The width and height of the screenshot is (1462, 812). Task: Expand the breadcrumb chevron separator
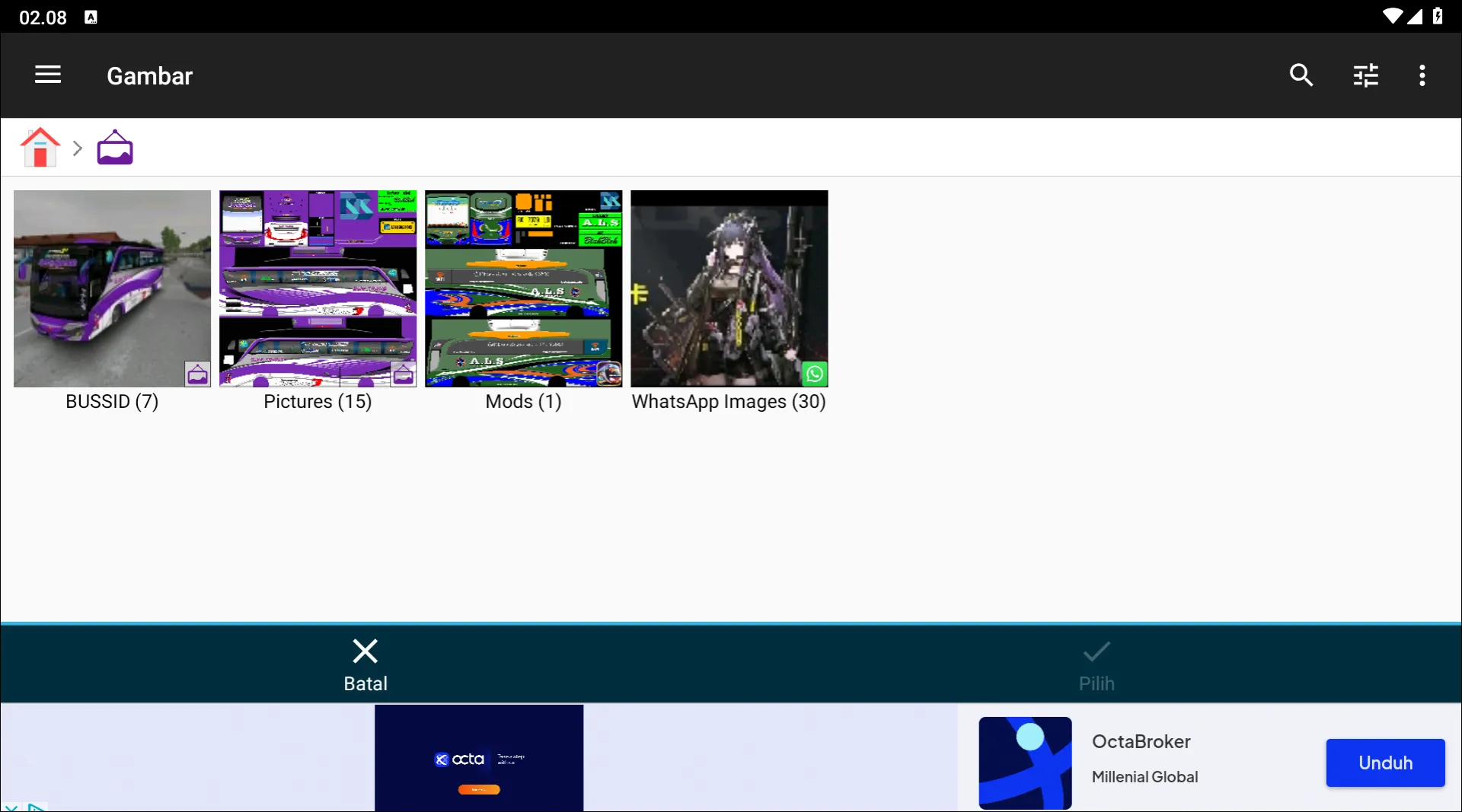[x=77, y=148]
